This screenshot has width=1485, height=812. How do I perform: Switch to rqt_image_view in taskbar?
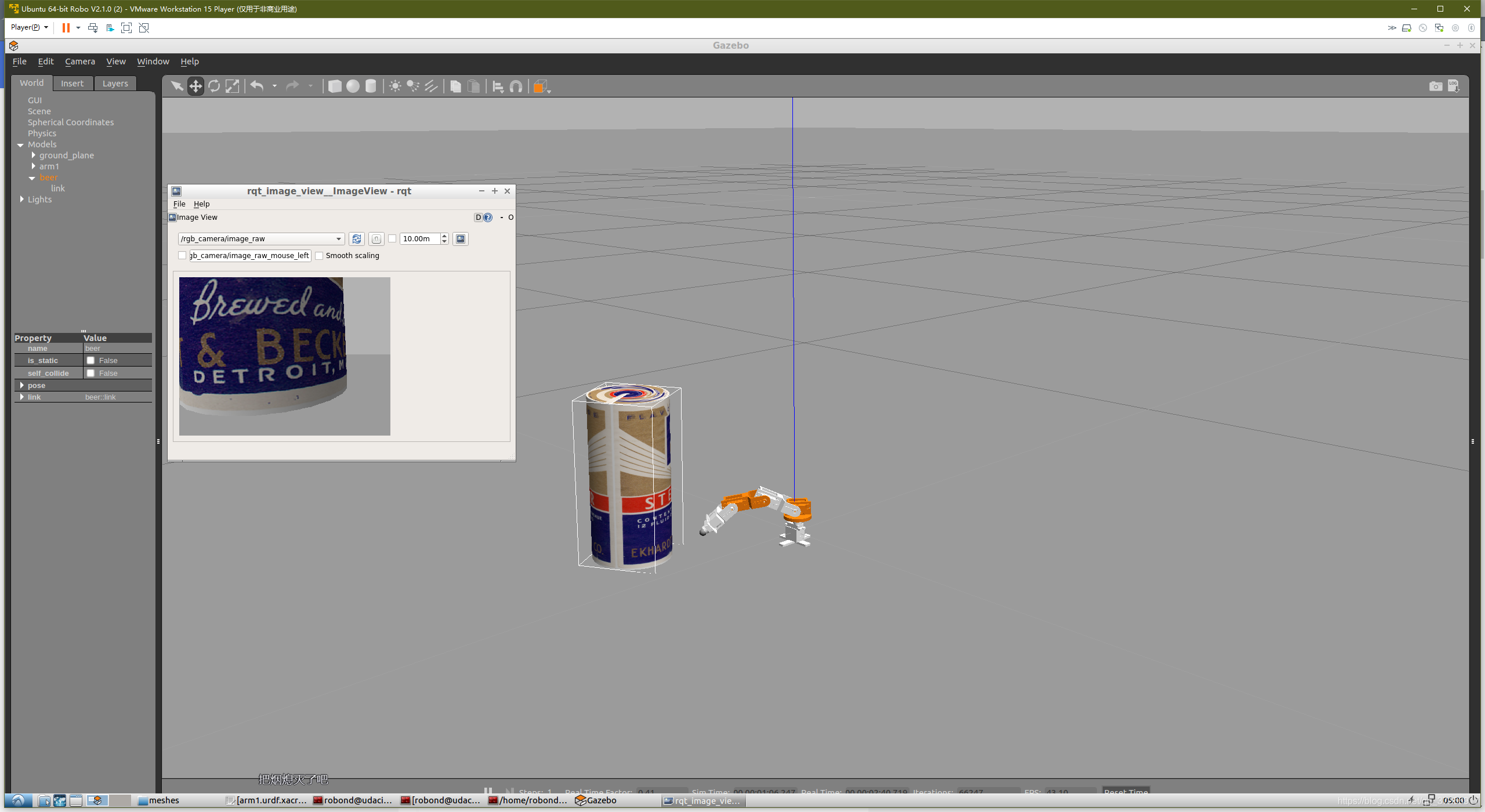pyautogui.click(x=702, y=800)
